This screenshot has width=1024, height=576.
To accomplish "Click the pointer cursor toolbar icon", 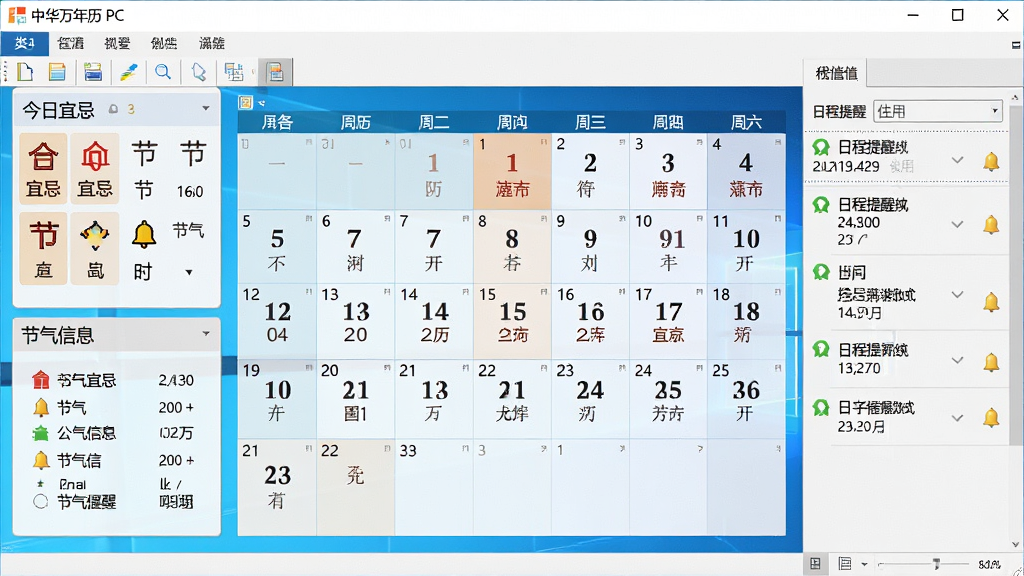I will (x=199, y=72).
